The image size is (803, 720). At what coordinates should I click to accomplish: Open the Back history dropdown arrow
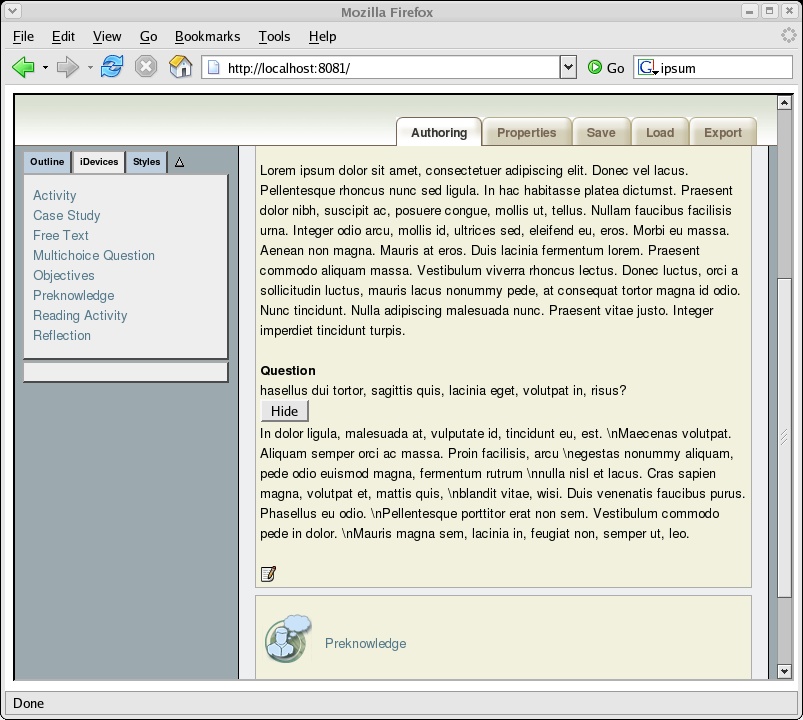pos(45,67)
